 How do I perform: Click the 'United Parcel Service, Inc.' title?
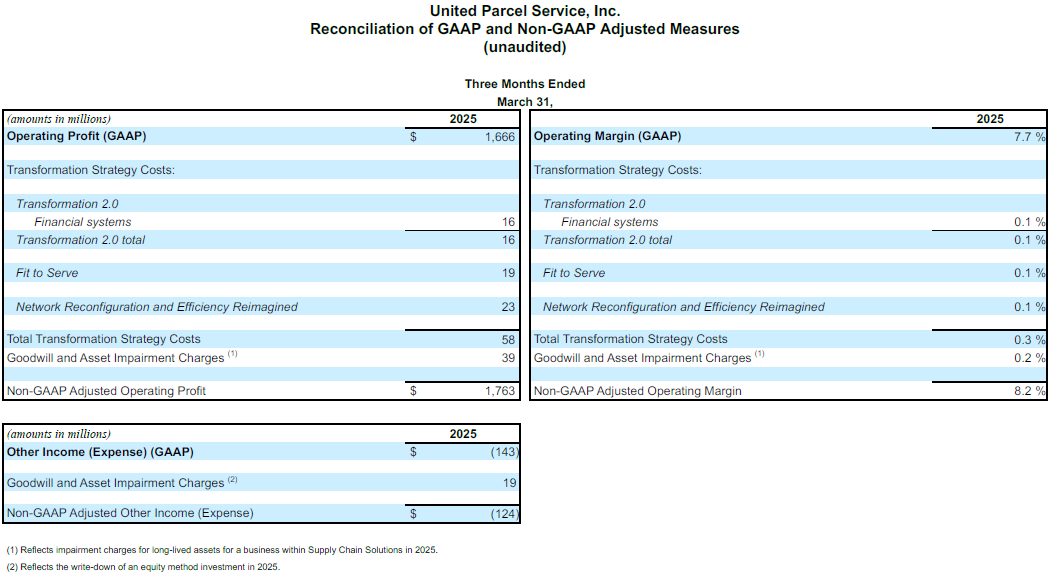[525, 11]
